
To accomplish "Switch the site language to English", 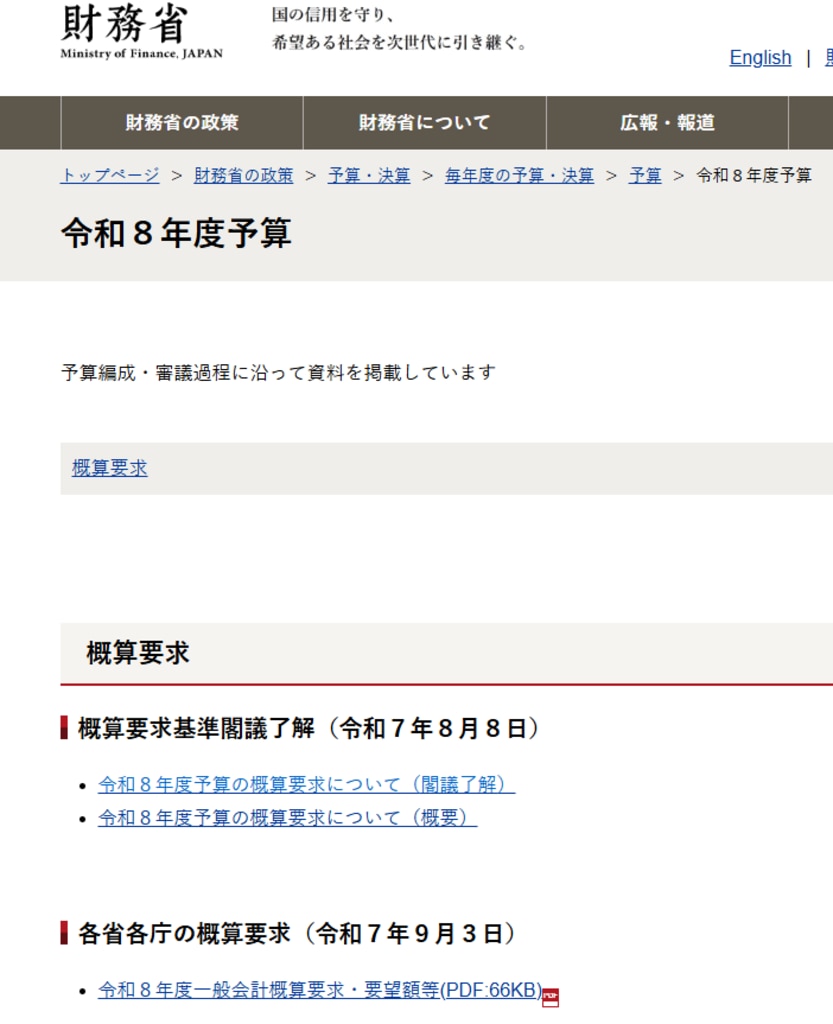I will point(760,58).
